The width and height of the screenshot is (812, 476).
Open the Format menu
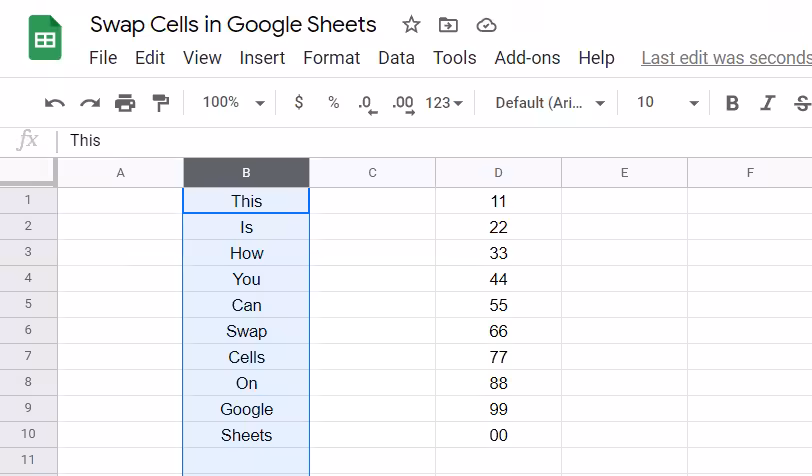(331, 57)
